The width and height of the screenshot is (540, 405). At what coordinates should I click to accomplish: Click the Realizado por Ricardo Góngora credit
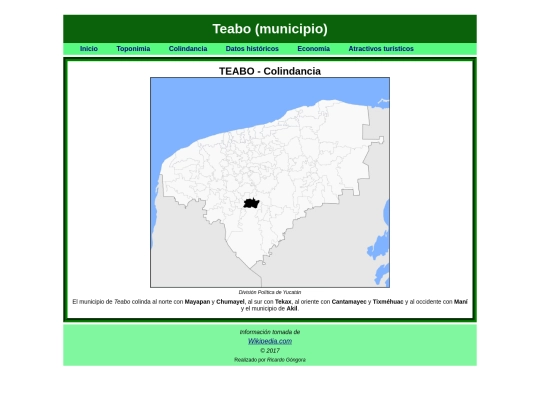pos(270,360)
